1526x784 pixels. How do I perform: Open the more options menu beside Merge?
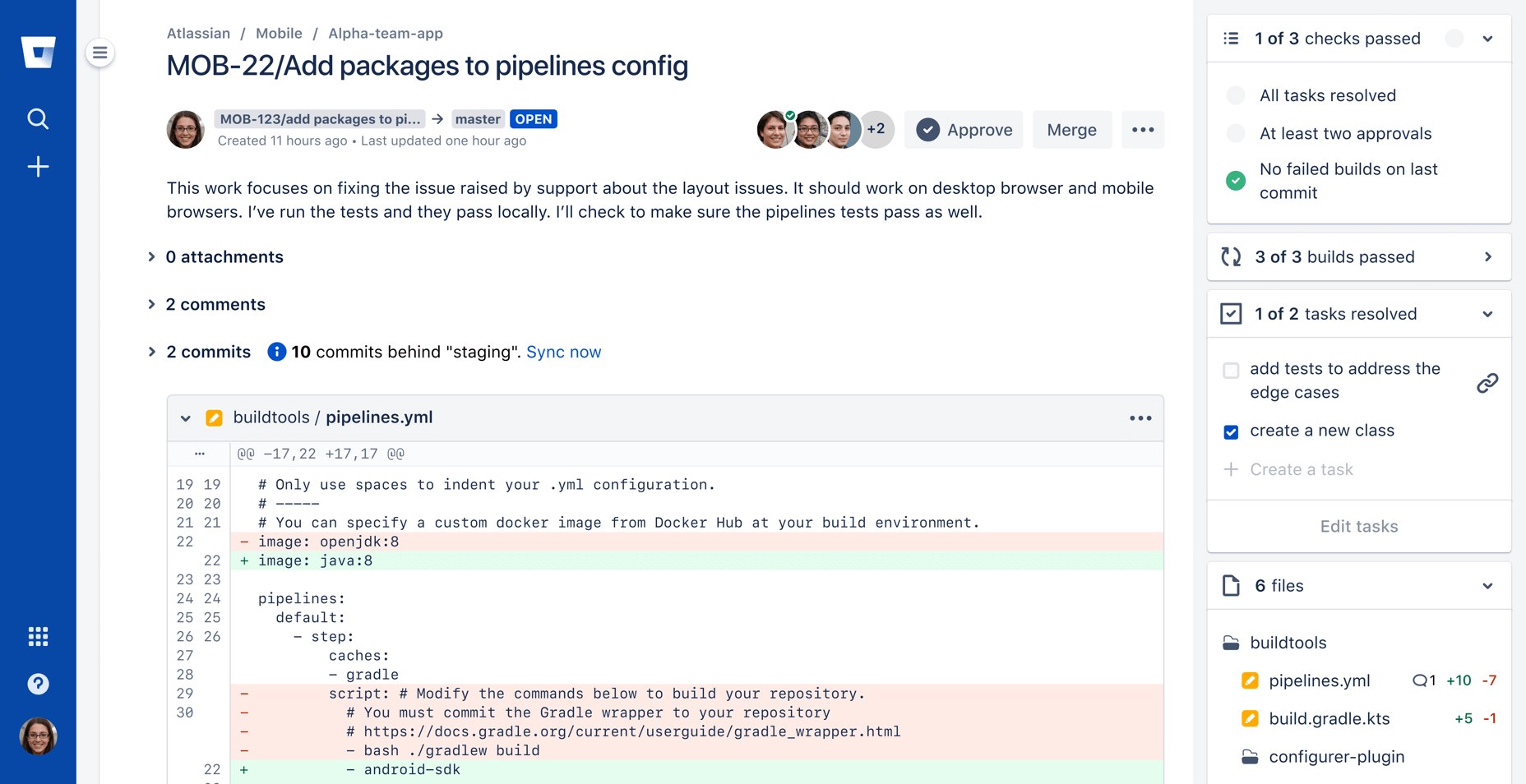(1143, 129)
